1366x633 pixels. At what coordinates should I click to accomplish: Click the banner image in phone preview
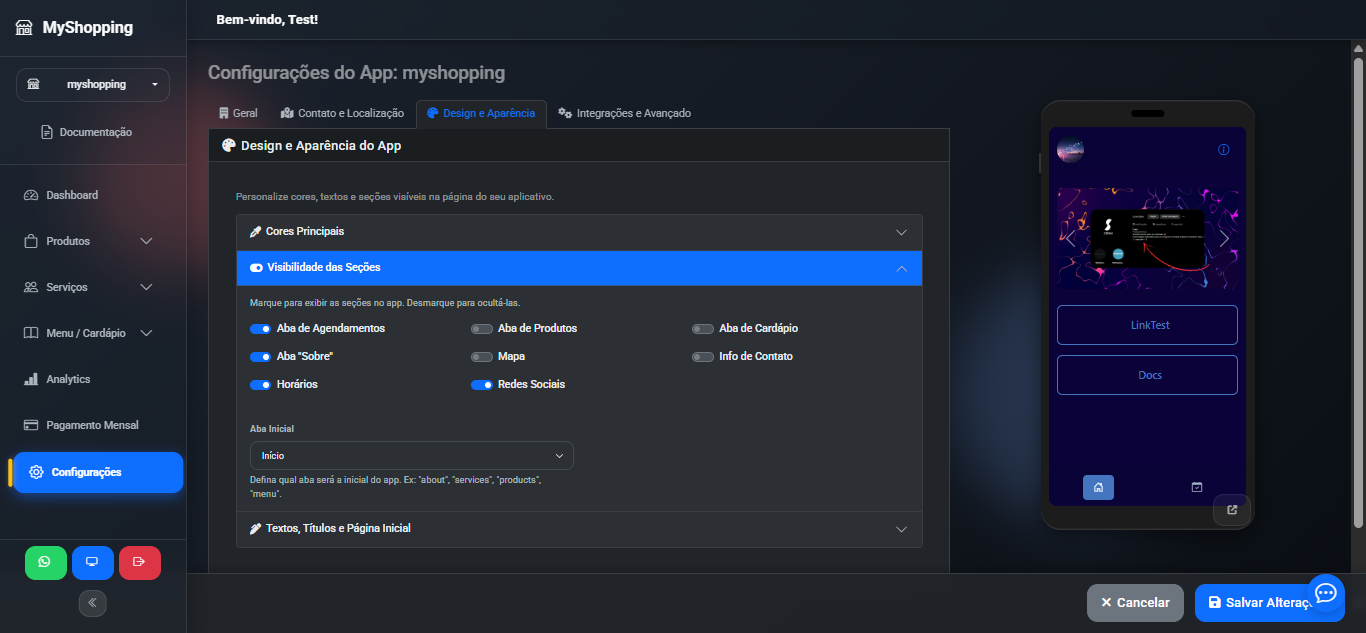click(x=1147, y=239)
